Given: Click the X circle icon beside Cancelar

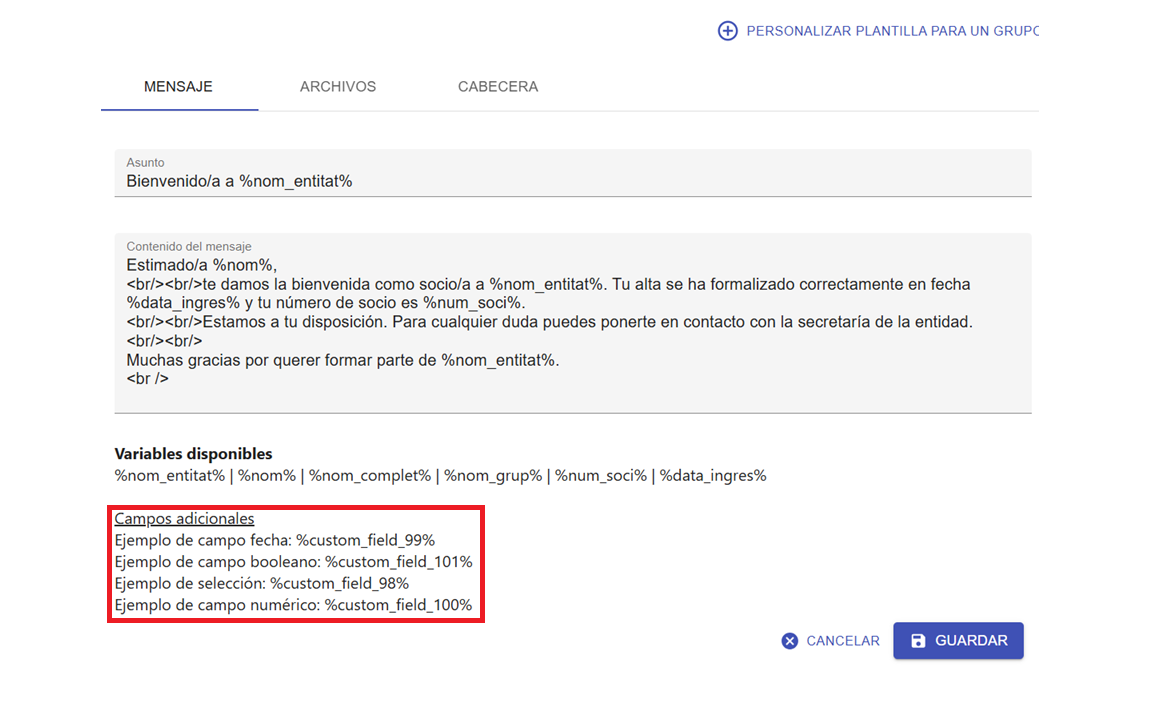Looking at the screenshot, I should 790,641.
